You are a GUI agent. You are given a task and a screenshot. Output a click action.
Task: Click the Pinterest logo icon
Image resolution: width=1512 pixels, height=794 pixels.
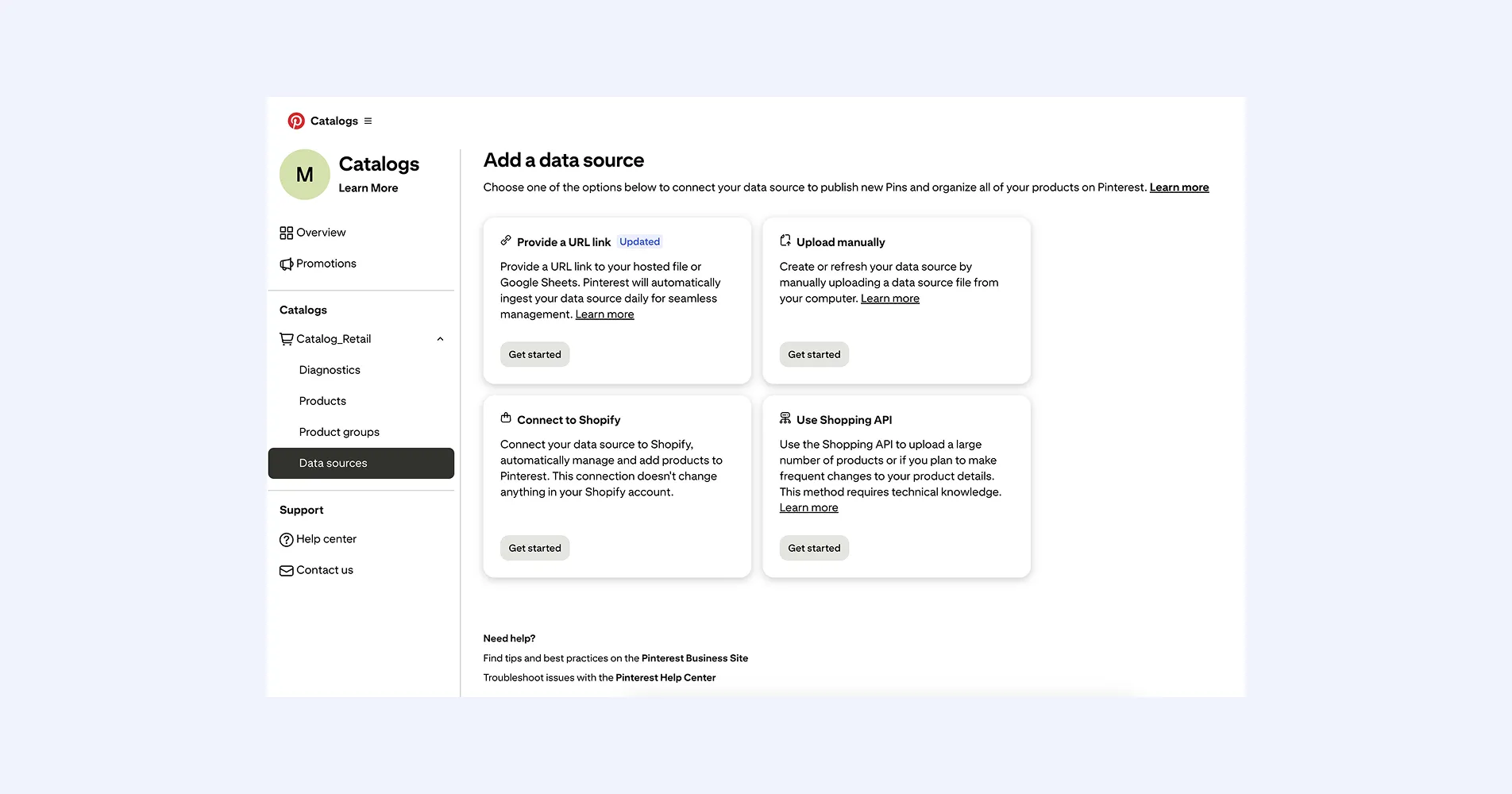click(x=296, y=121)
